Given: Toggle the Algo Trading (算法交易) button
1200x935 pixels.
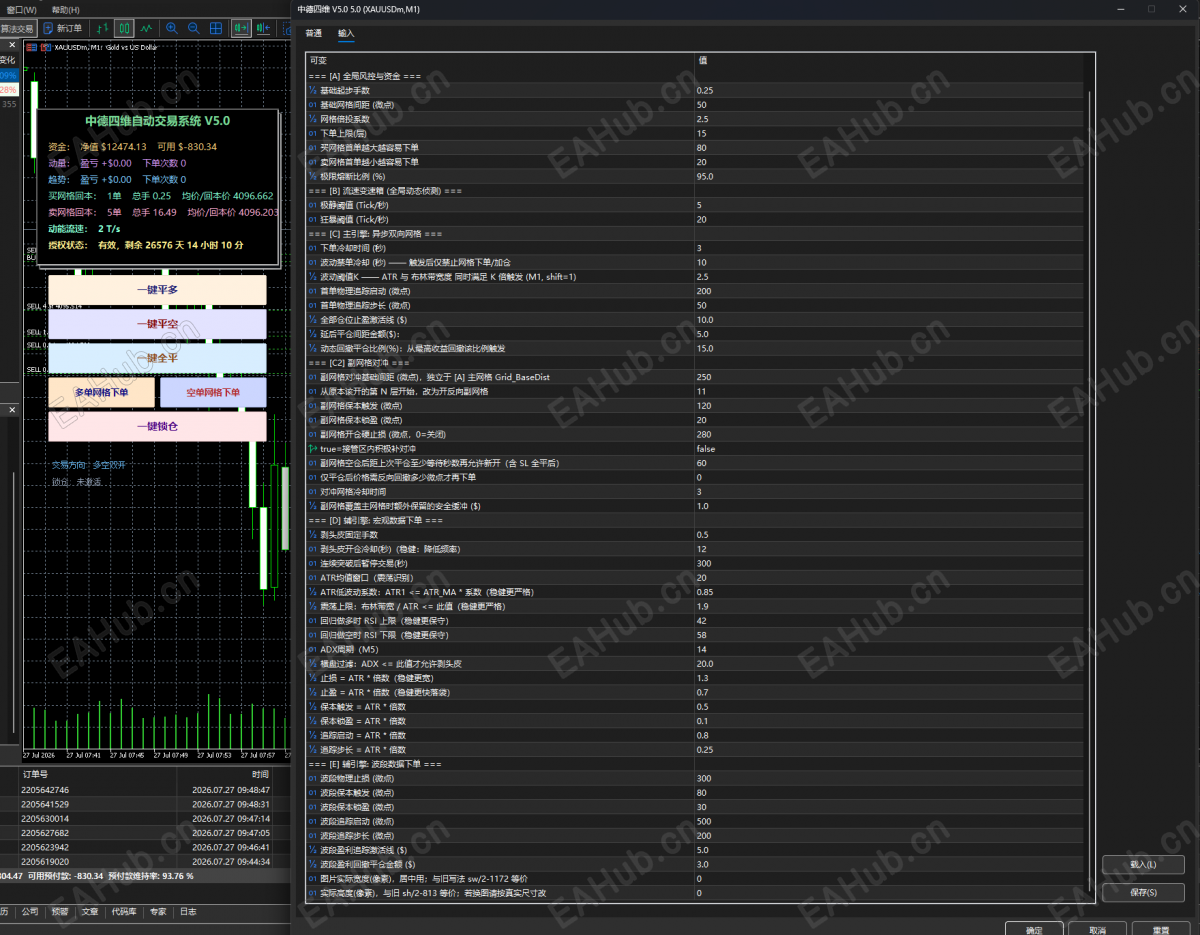Looking at the screenshot, I should (x=17, y=28).
